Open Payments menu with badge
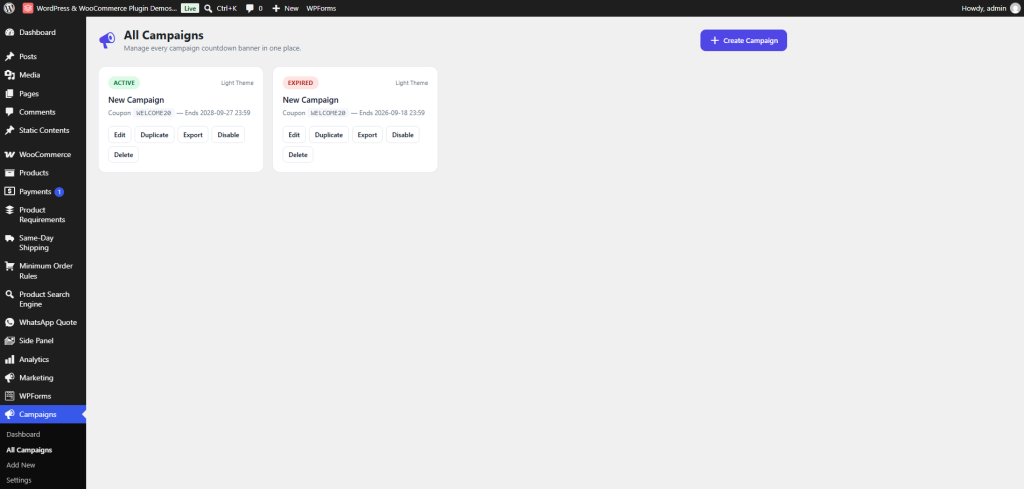Viewport: 1024px width, 489px height. coord(42,191)
